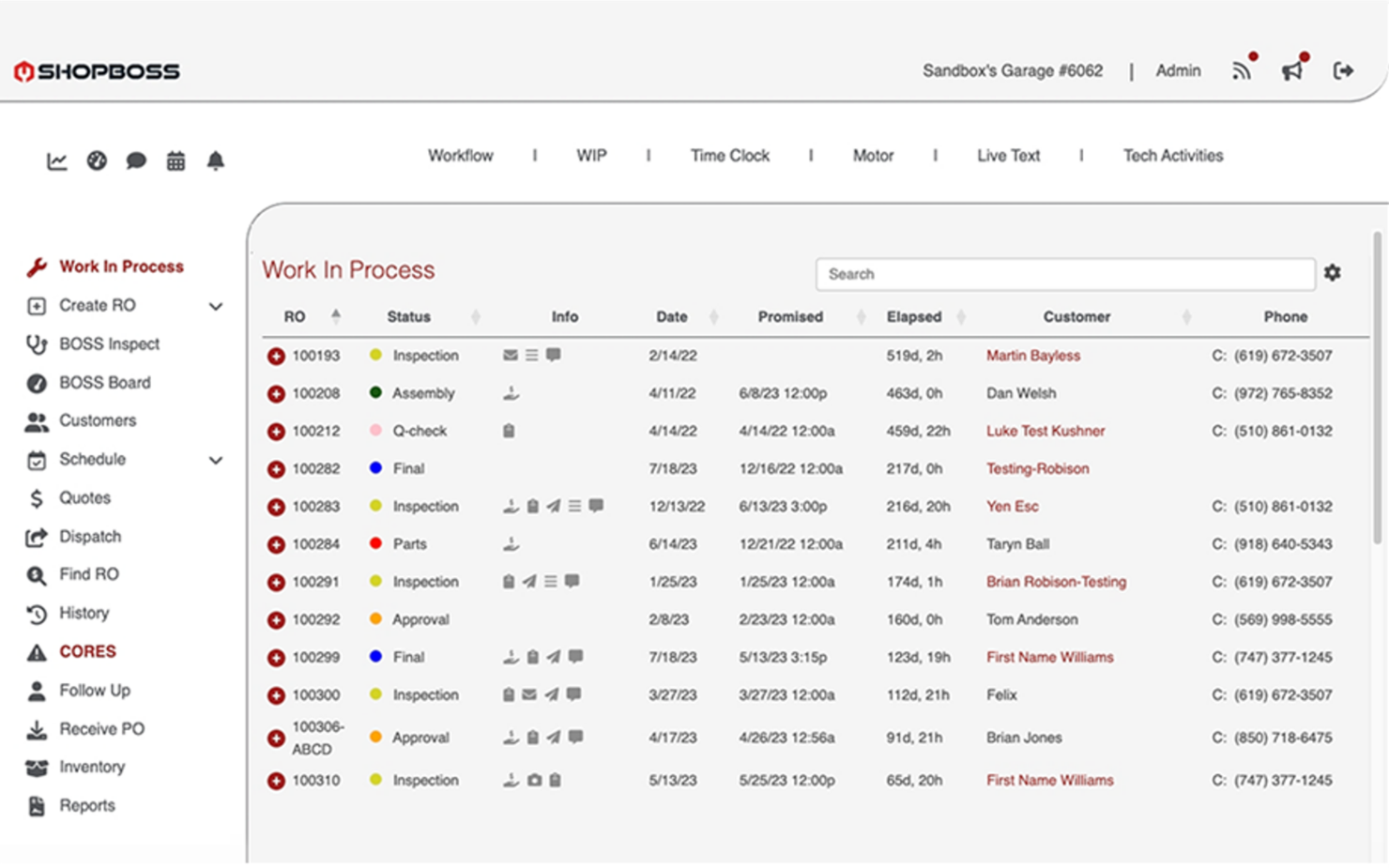The image size is (1389, 868).
Task: Open customer Martin Bayless link
Action: click(x=1033, y=356)
